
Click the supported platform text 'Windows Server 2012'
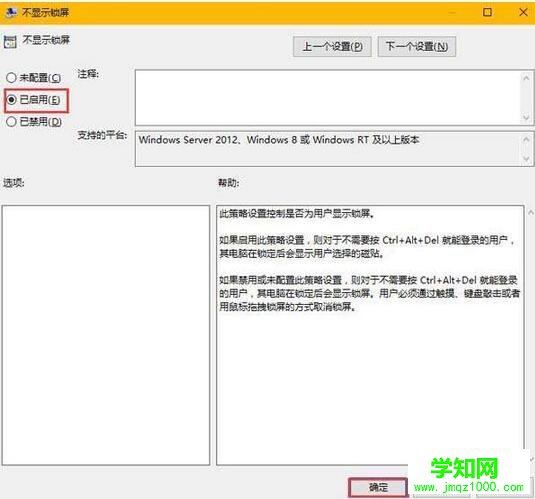(188, 140)
